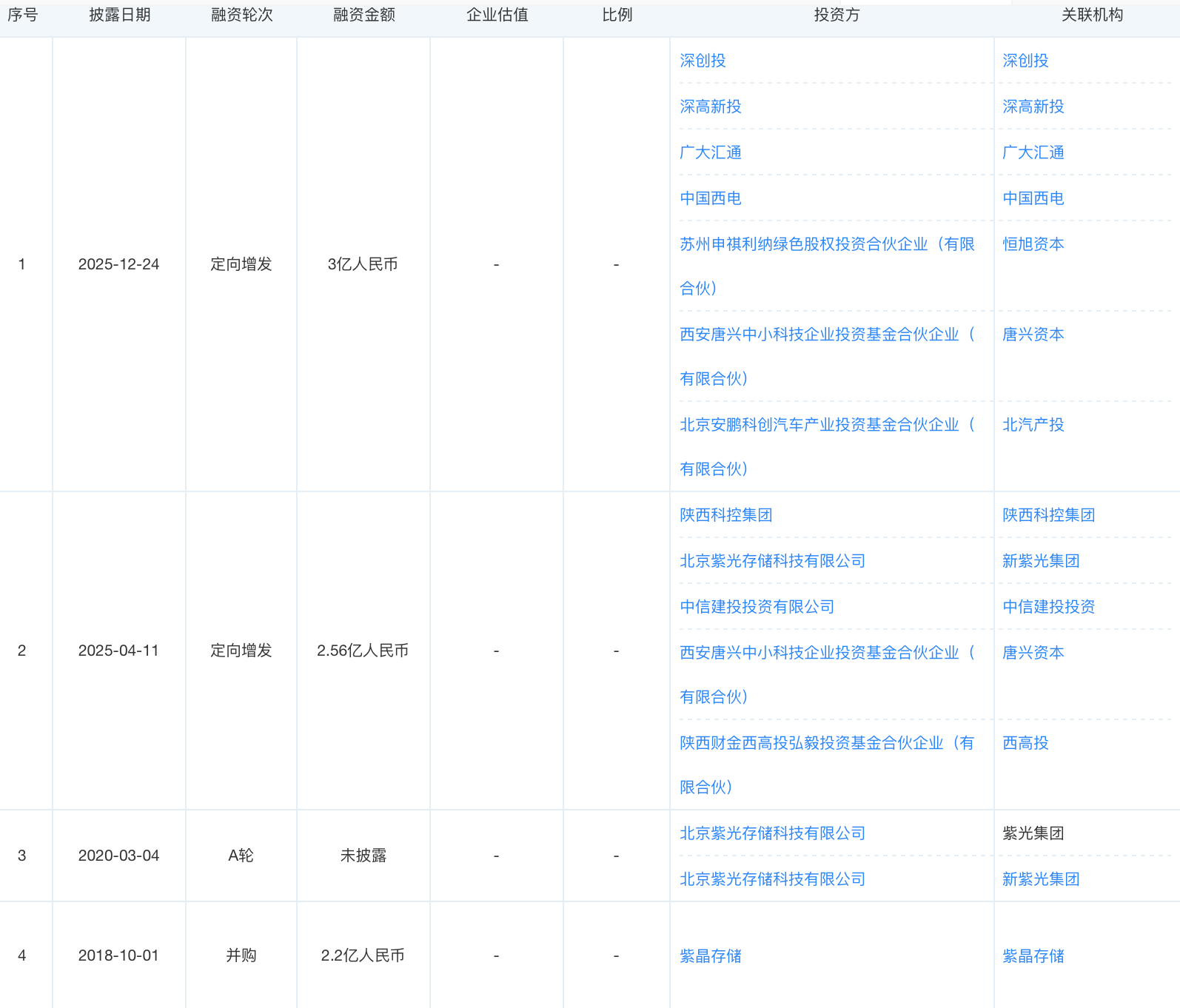This screenshot has width=1180, height=1008.
Task: Open 唐兴资本 in the 2025-04-11 round
Action: click(1033, 653)
